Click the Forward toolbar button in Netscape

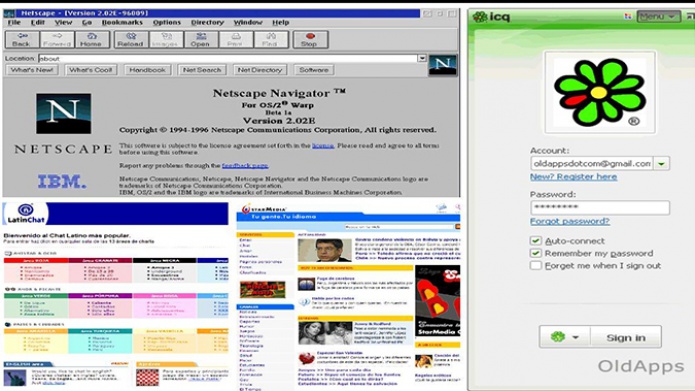click(x=57, y=39)
